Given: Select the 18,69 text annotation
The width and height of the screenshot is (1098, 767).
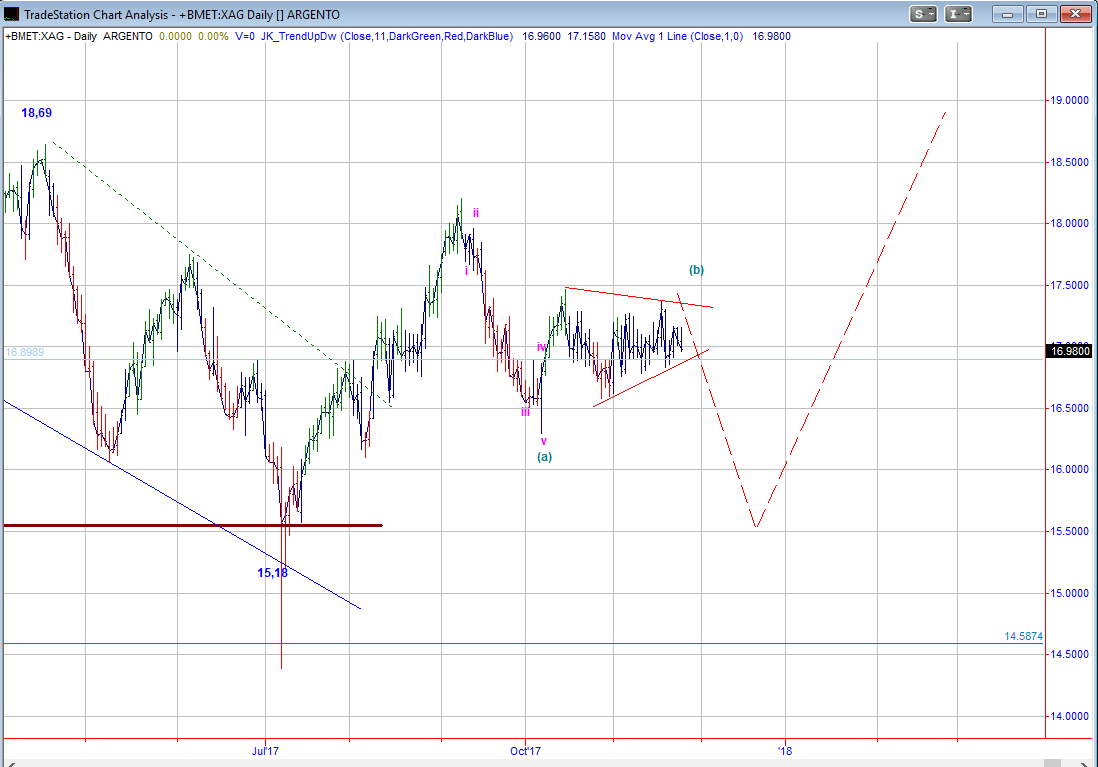Looking at the screenshot, I should coord(36,113).
